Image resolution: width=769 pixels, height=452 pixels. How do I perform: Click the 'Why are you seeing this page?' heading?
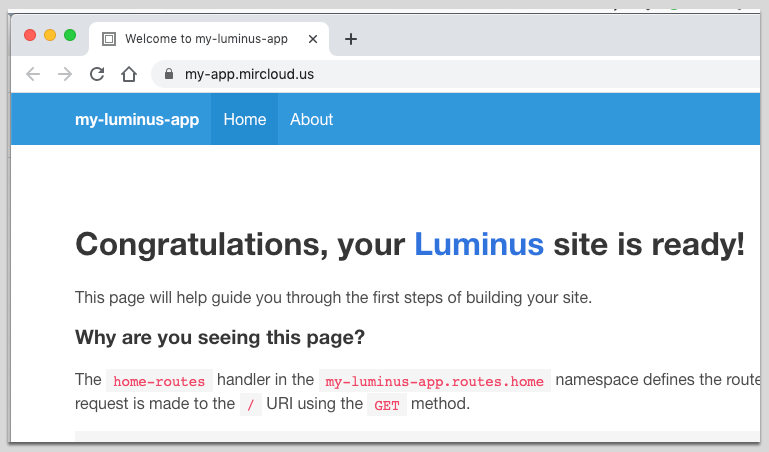coord(220,337)
